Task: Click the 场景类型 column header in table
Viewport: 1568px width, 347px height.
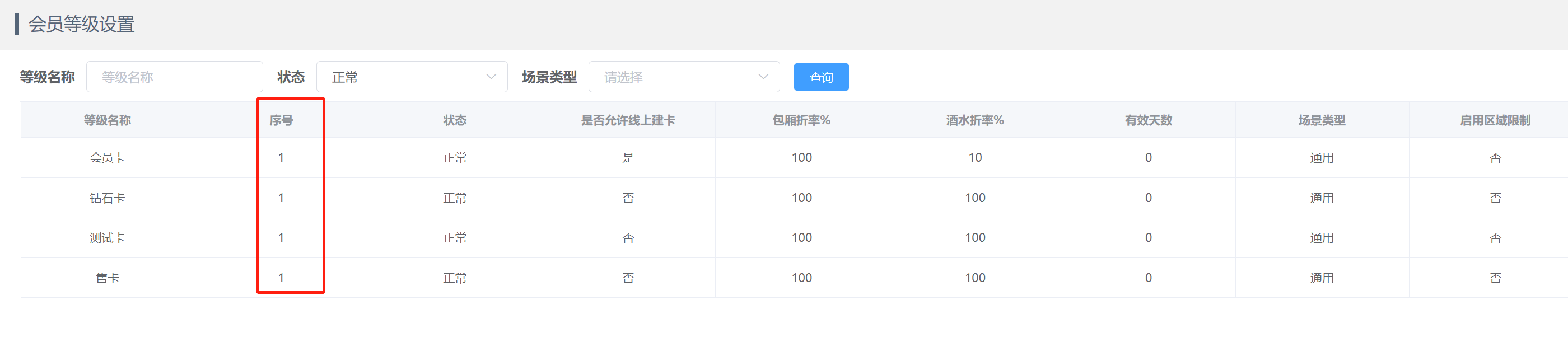Action: [x=1322, y=120]
